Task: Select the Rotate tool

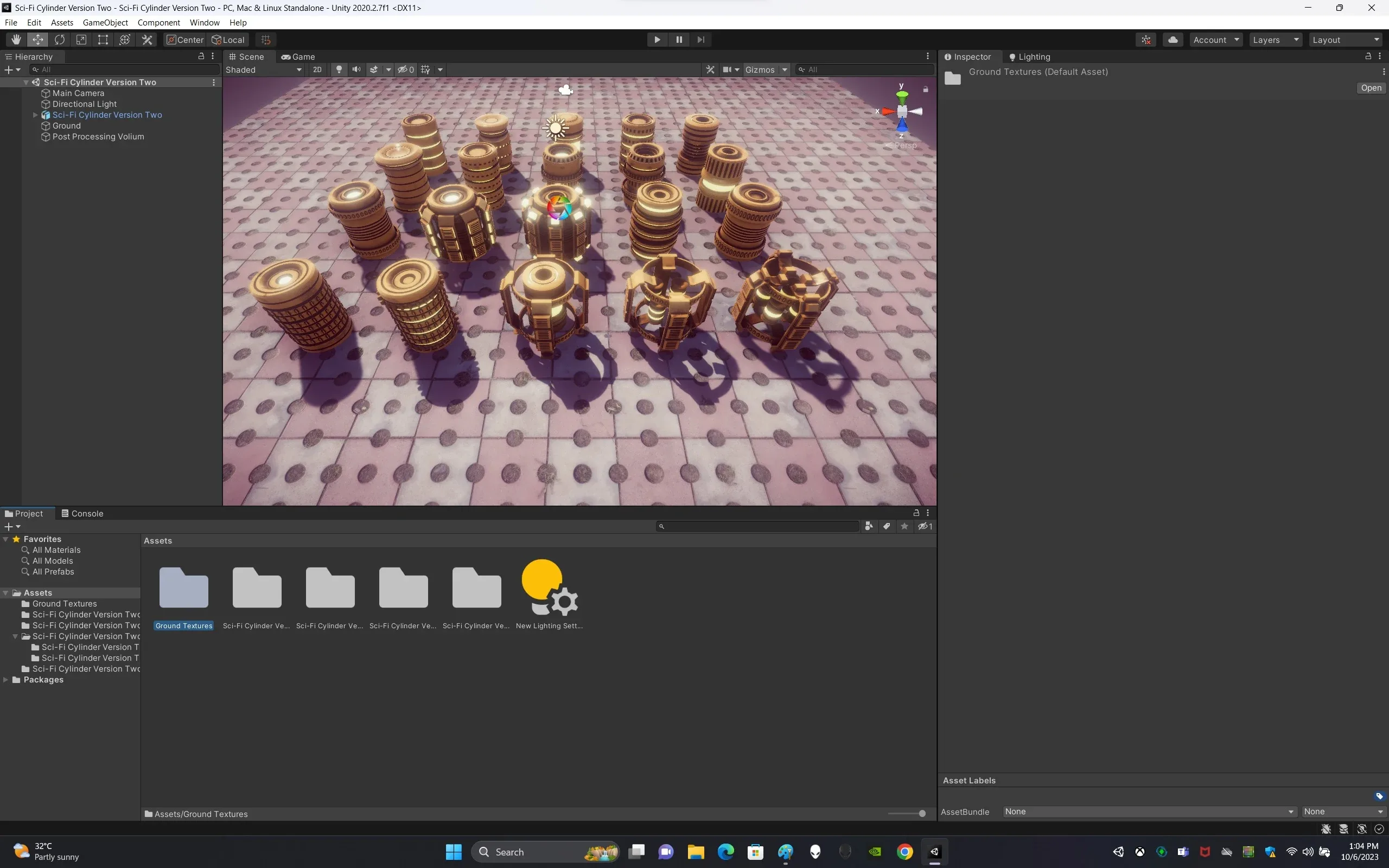Action: click(x=60, y=40)
